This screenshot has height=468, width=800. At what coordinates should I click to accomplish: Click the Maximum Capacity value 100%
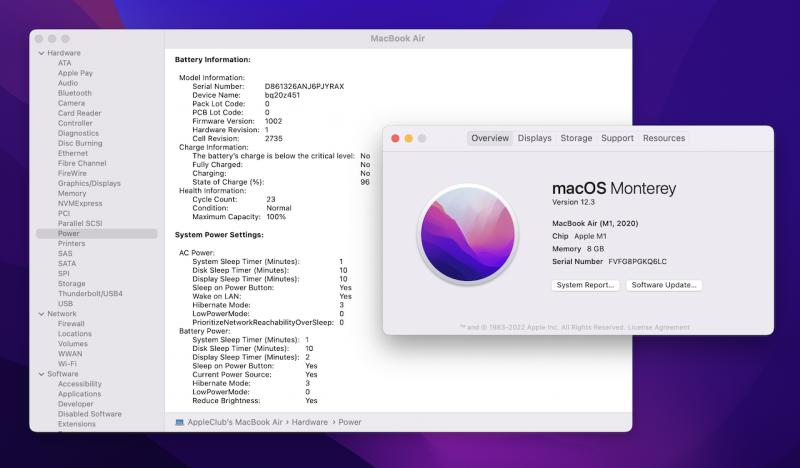click(276, 217)
